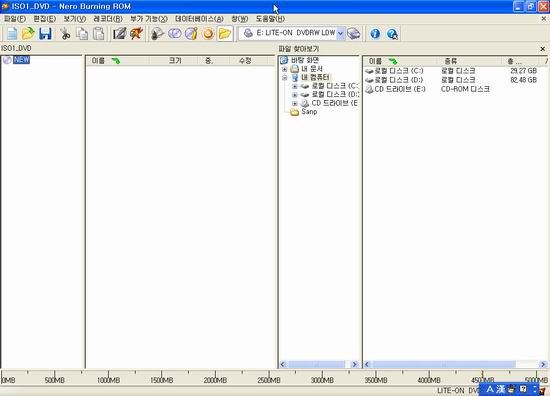Collapse the 내 컴퓨터 tree node
Screen dimensions: 550x396
tap(284, 78)
